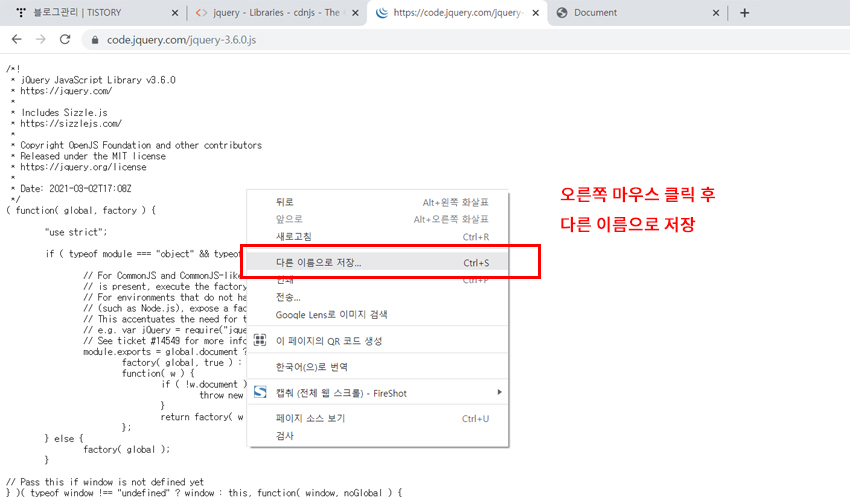Viewport: 850px width, 500px height.
Task: Click the cdnjs tab favicon
Action: (x=201, y=12)
